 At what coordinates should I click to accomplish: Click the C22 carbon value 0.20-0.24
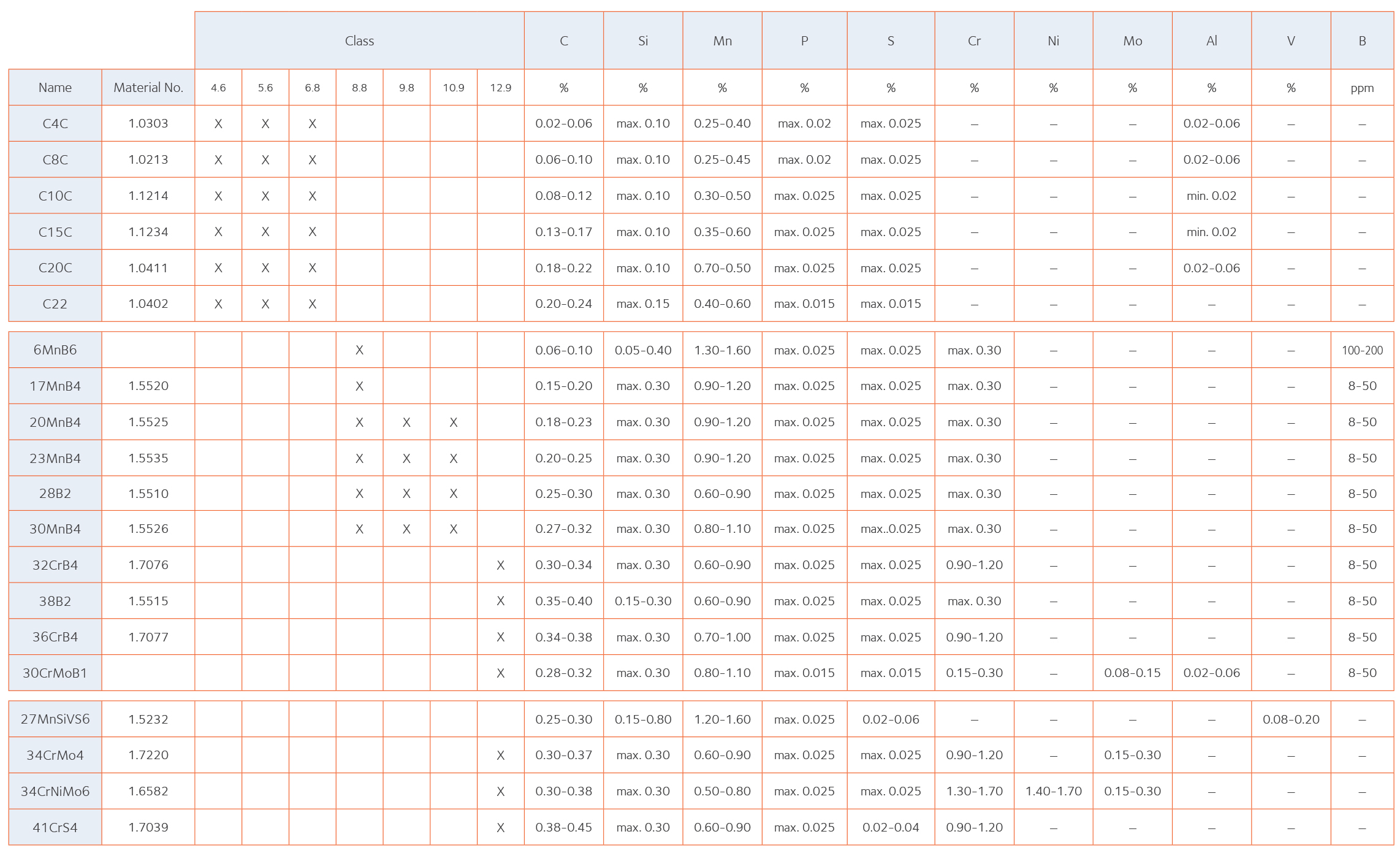pos(563,304)
